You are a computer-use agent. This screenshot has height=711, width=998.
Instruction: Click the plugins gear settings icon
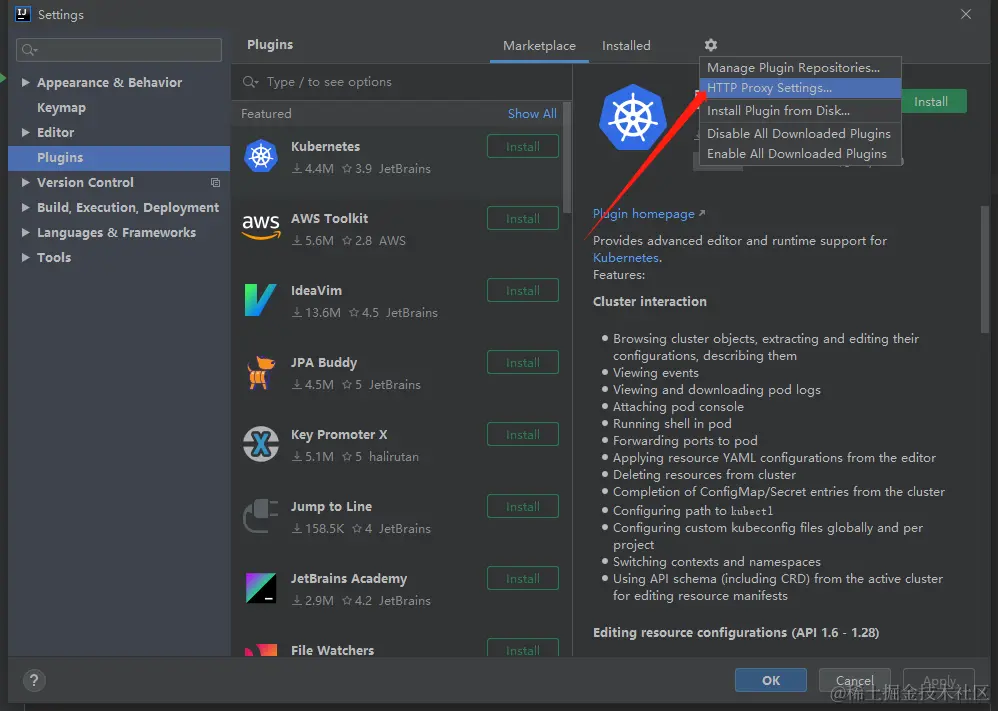pyautogui.click(x=711, y=45)
